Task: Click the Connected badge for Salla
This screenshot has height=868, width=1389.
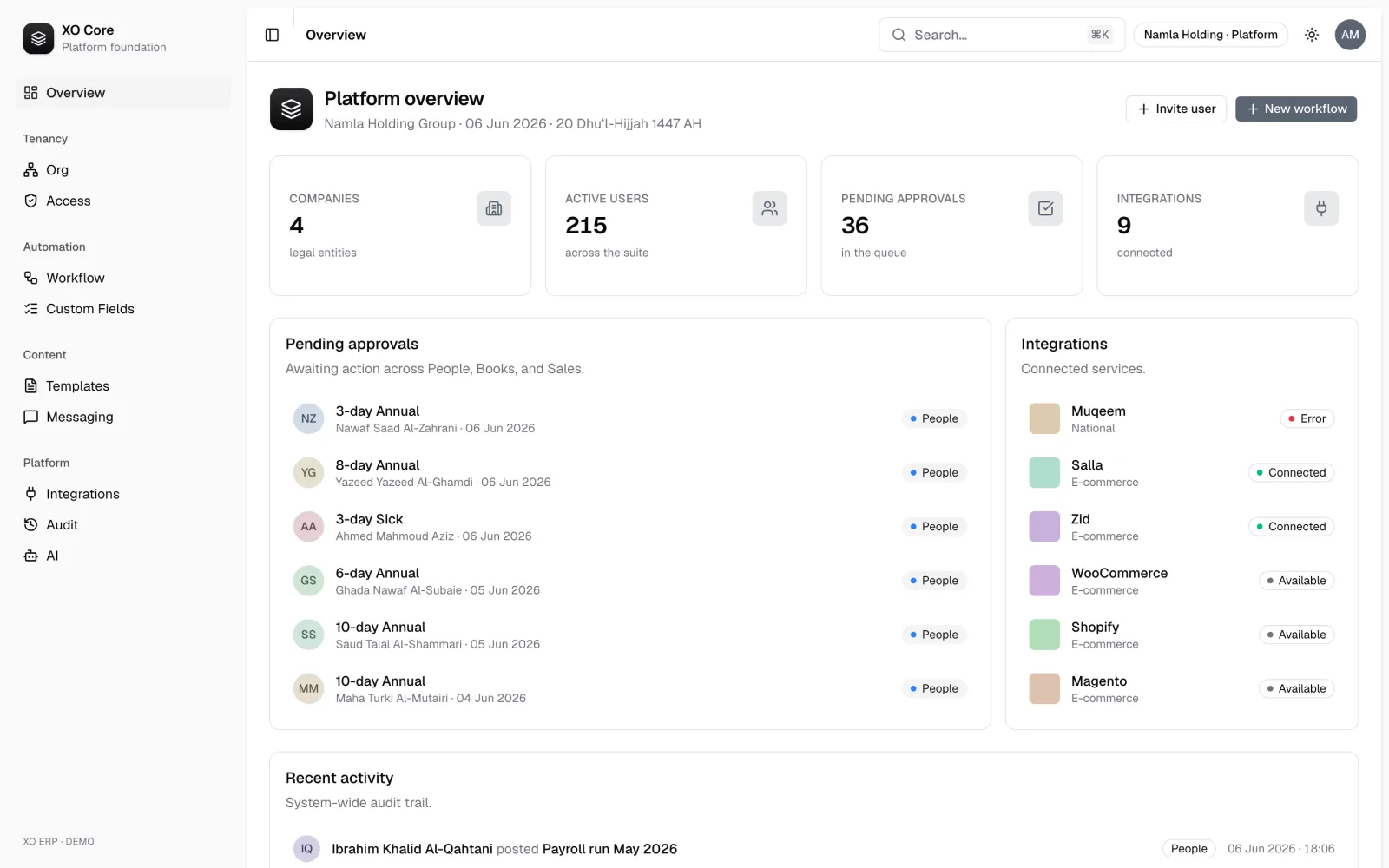Action: click(1291, 472)
